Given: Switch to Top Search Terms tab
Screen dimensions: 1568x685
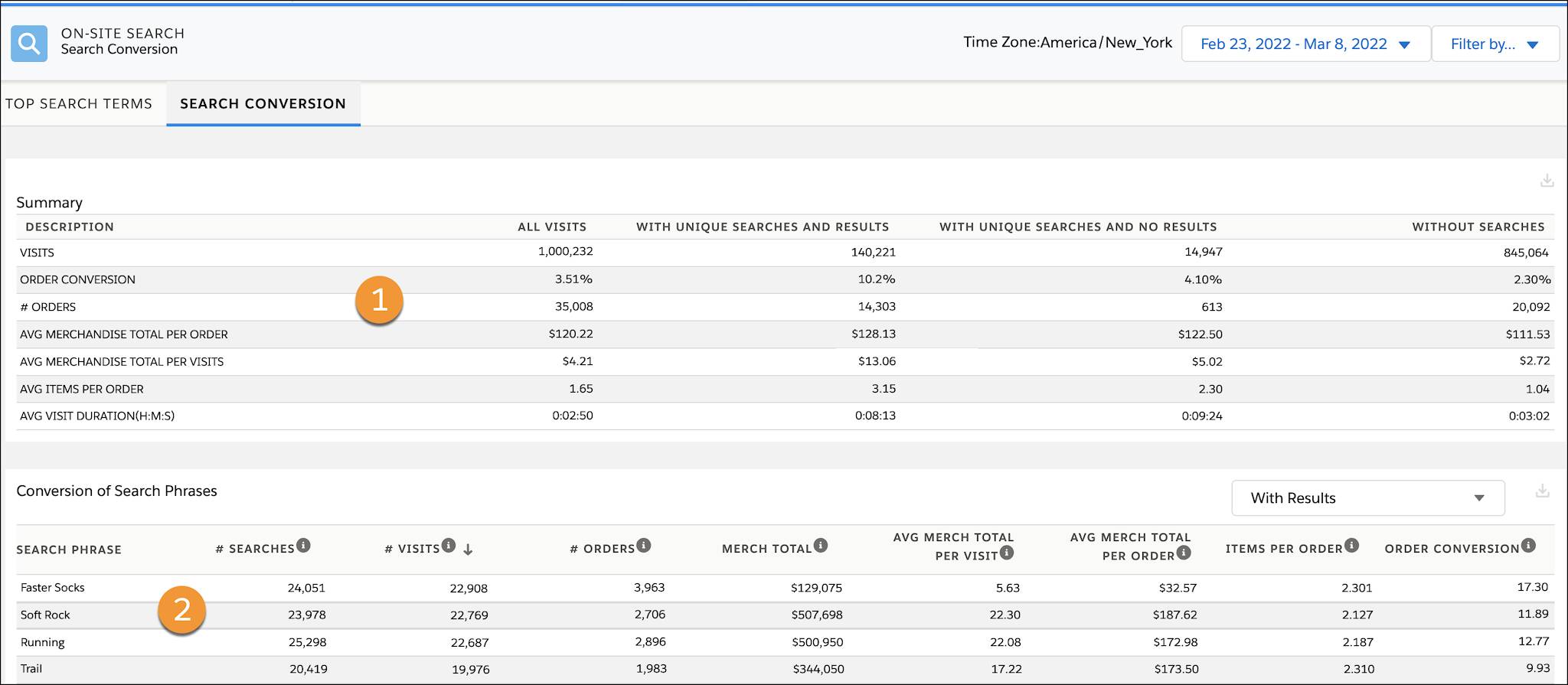Looking at the screenshot, I should [79, 103].
